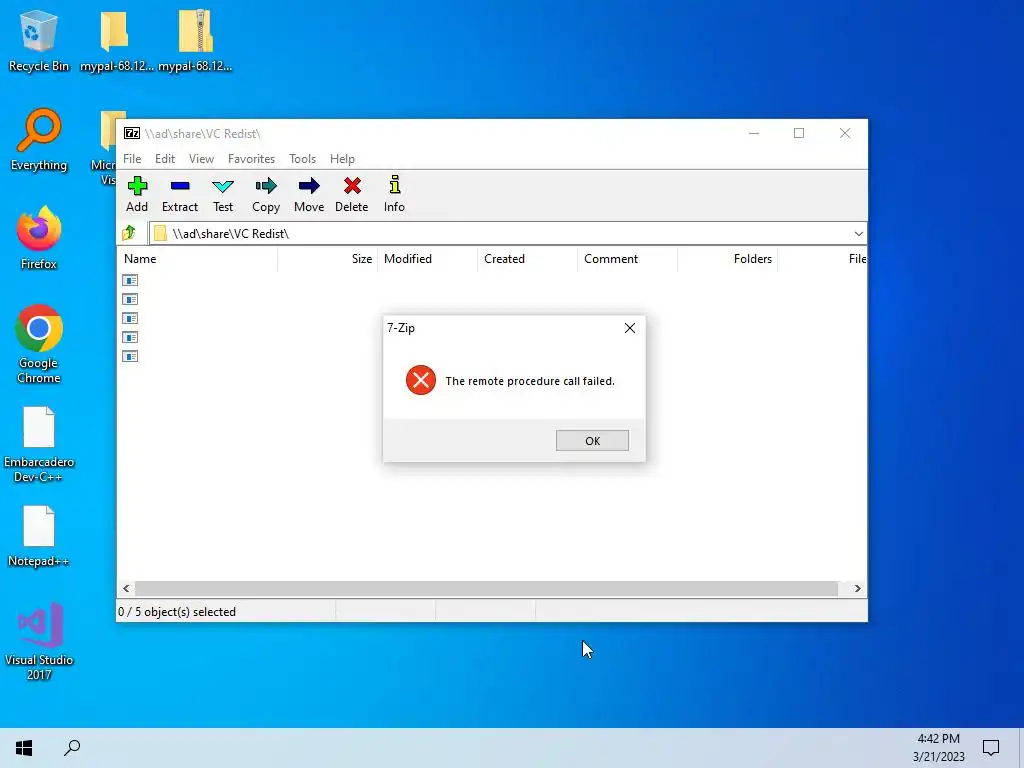Screen dimensions: 1024x768
Task: Minimize the 7-Zip file manager window
Action: (754, 133)
